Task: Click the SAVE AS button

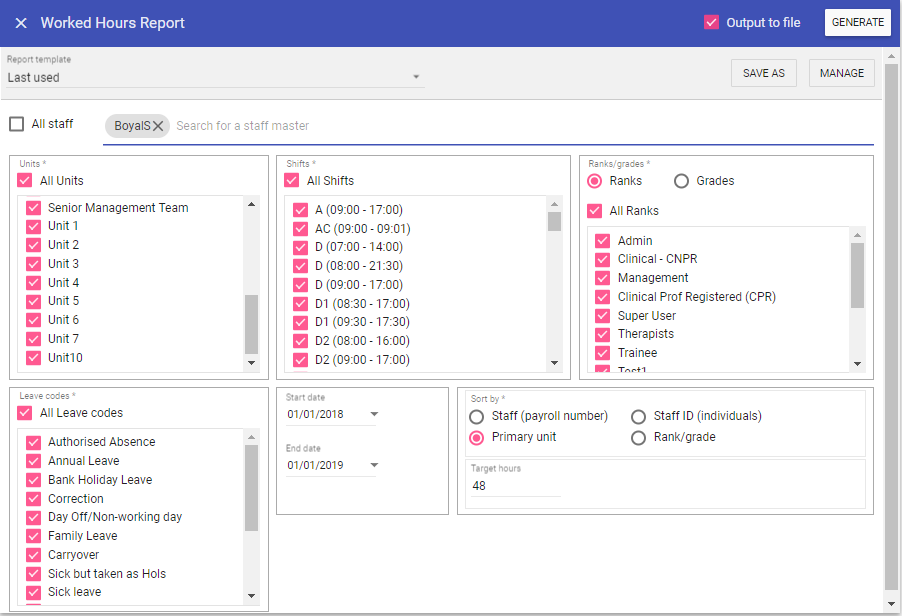Action: tap(764, 73)
